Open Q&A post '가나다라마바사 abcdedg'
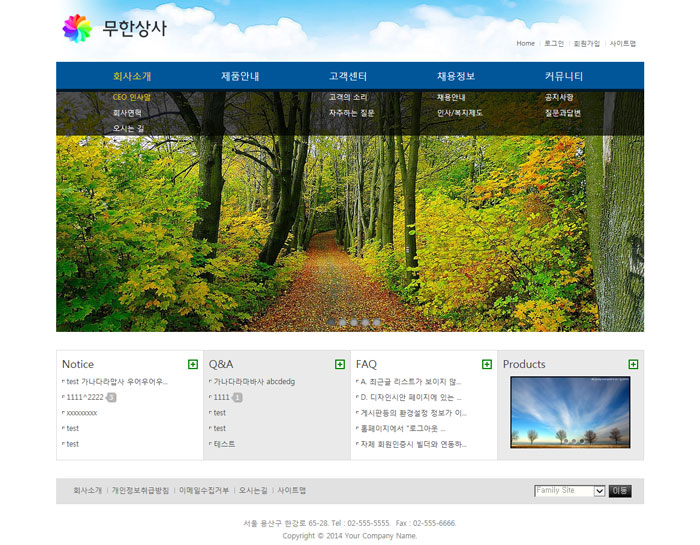This screenshot has width=700, height=545. [x=254, y=382]
